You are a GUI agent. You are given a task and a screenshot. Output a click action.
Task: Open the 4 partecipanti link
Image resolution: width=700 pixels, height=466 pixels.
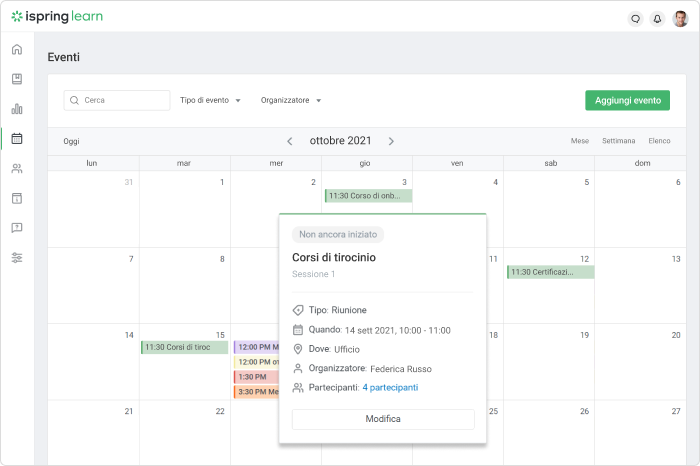pyautogui.click(x=390, y=387)
